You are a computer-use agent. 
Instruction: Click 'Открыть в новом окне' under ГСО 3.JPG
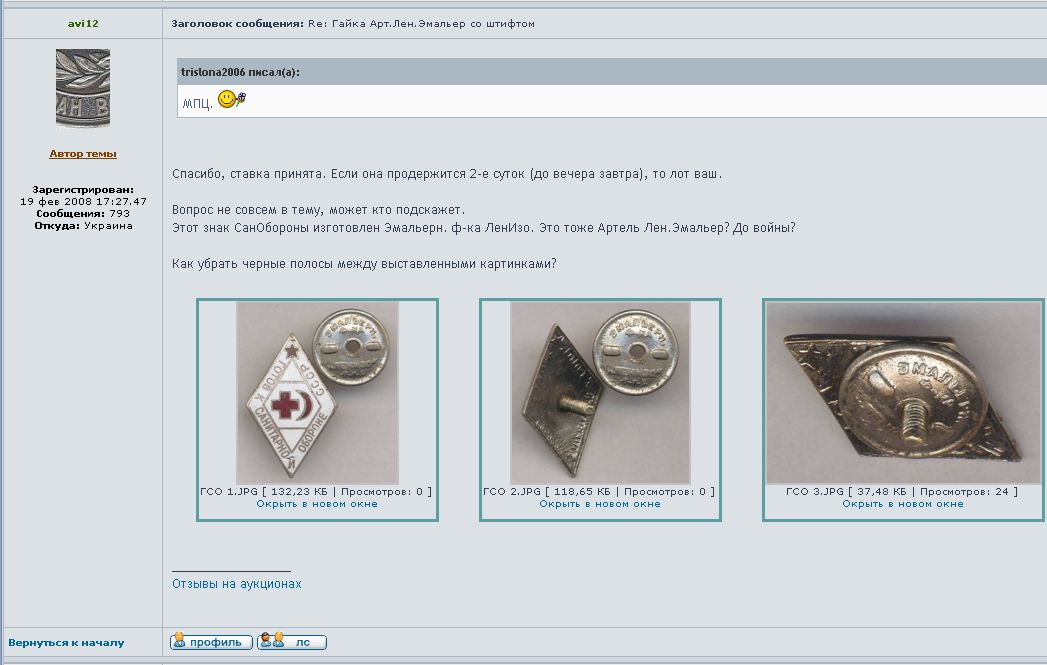[903, 504]
